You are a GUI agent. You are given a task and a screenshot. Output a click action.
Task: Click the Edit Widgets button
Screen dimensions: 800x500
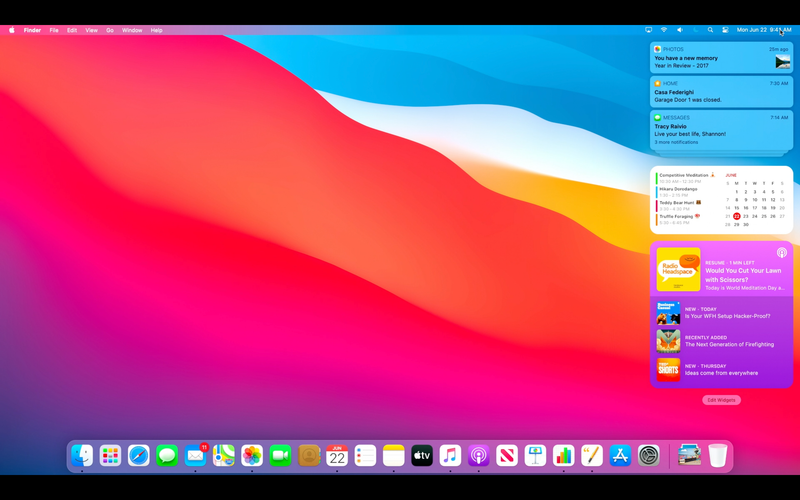pyautogui.click(x=721, y=400)
